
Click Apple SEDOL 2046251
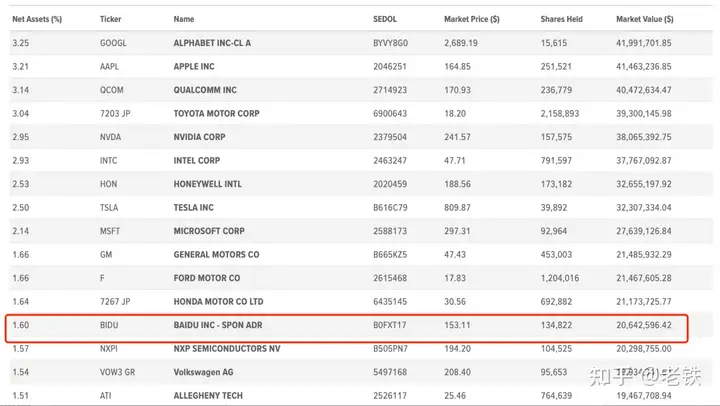[390, 67]
